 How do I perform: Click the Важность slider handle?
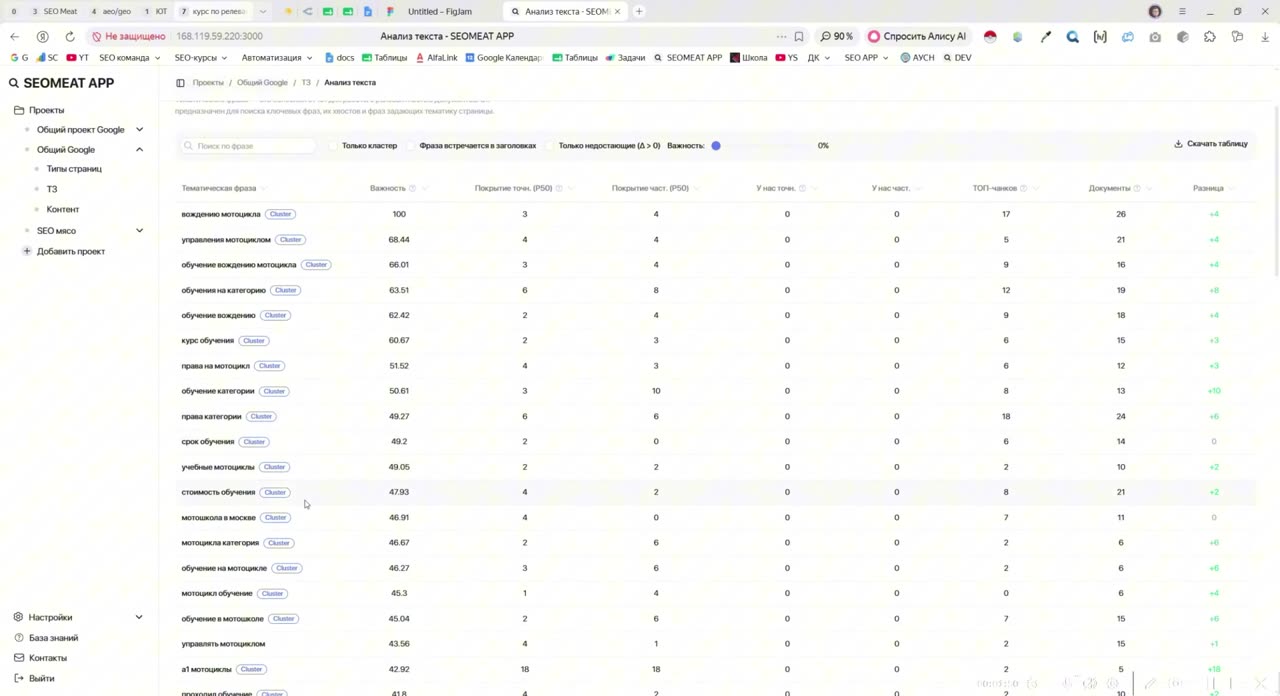(x=716, y=146)
